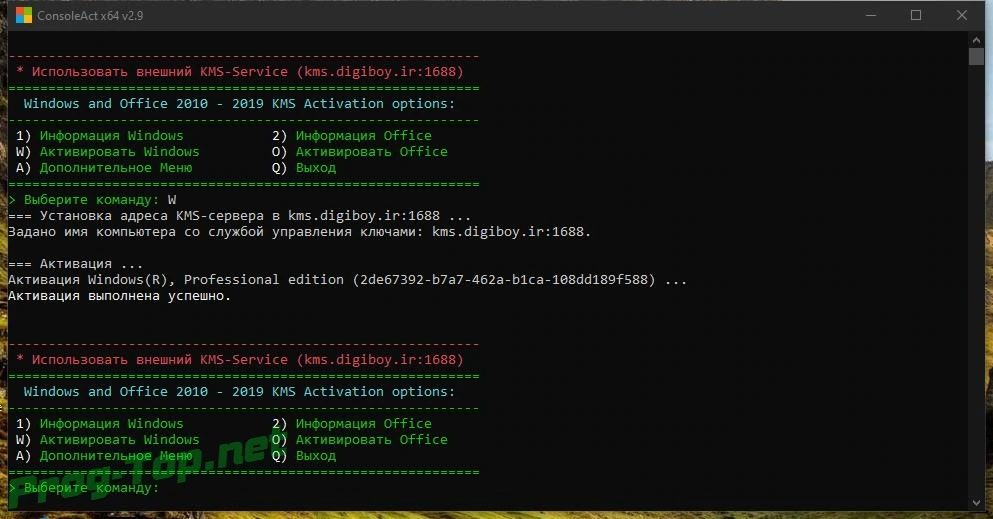The image size is (993, 519).
Task: Click the first 'Windows and Office 2010 - 2019' heading
Action: (x=239, y=104)
